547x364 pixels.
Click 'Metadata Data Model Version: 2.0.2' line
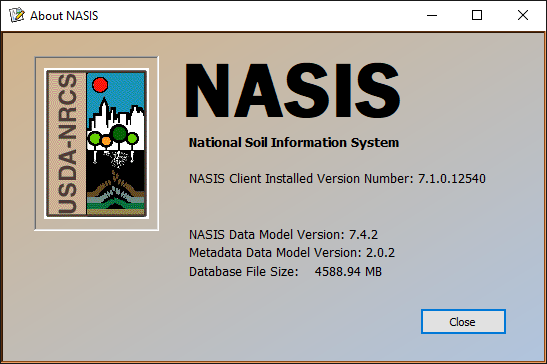coord(292,253)
